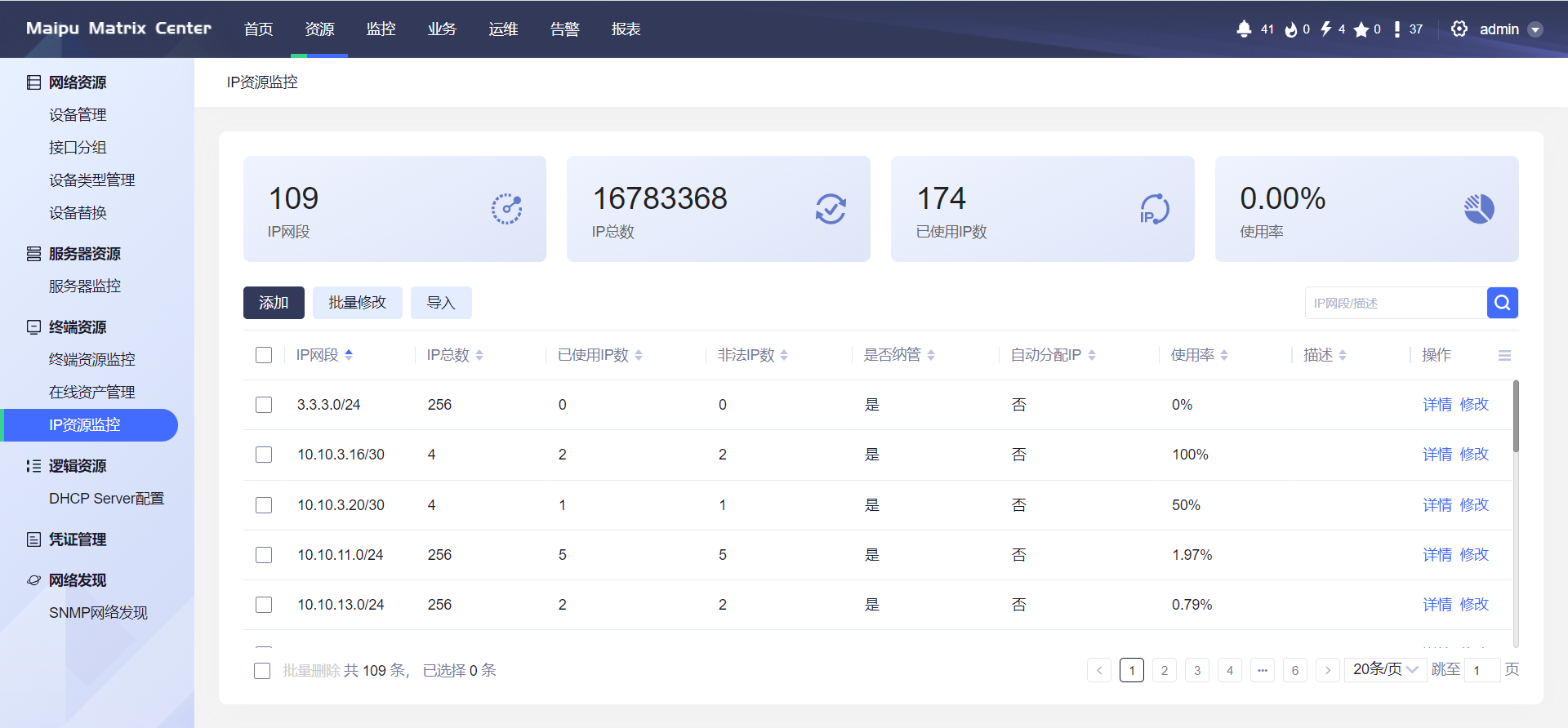
Task: Toggle the select-all checkbox in table header
Action: click(264, 355)
